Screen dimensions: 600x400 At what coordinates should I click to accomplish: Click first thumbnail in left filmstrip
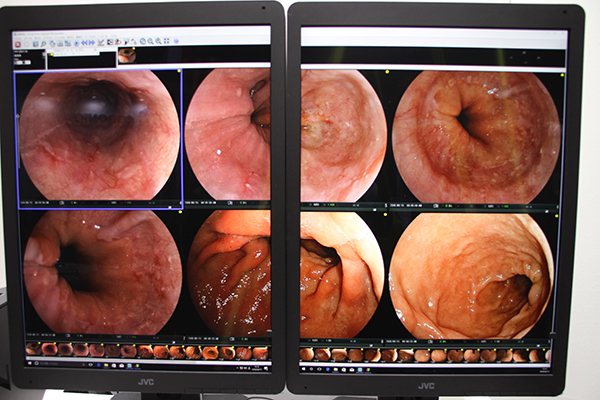(x=32, y=351)
